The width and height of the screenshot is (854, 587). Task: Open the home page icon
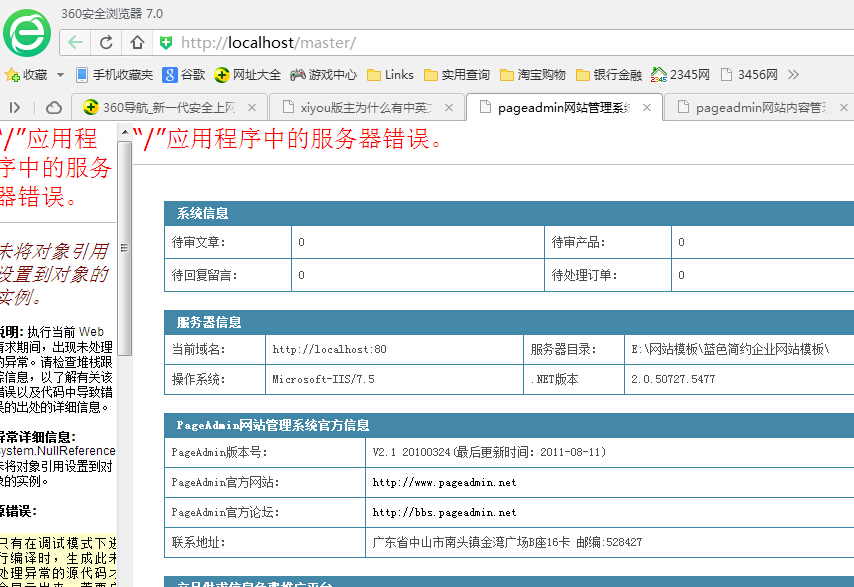[x=137, y=43]
